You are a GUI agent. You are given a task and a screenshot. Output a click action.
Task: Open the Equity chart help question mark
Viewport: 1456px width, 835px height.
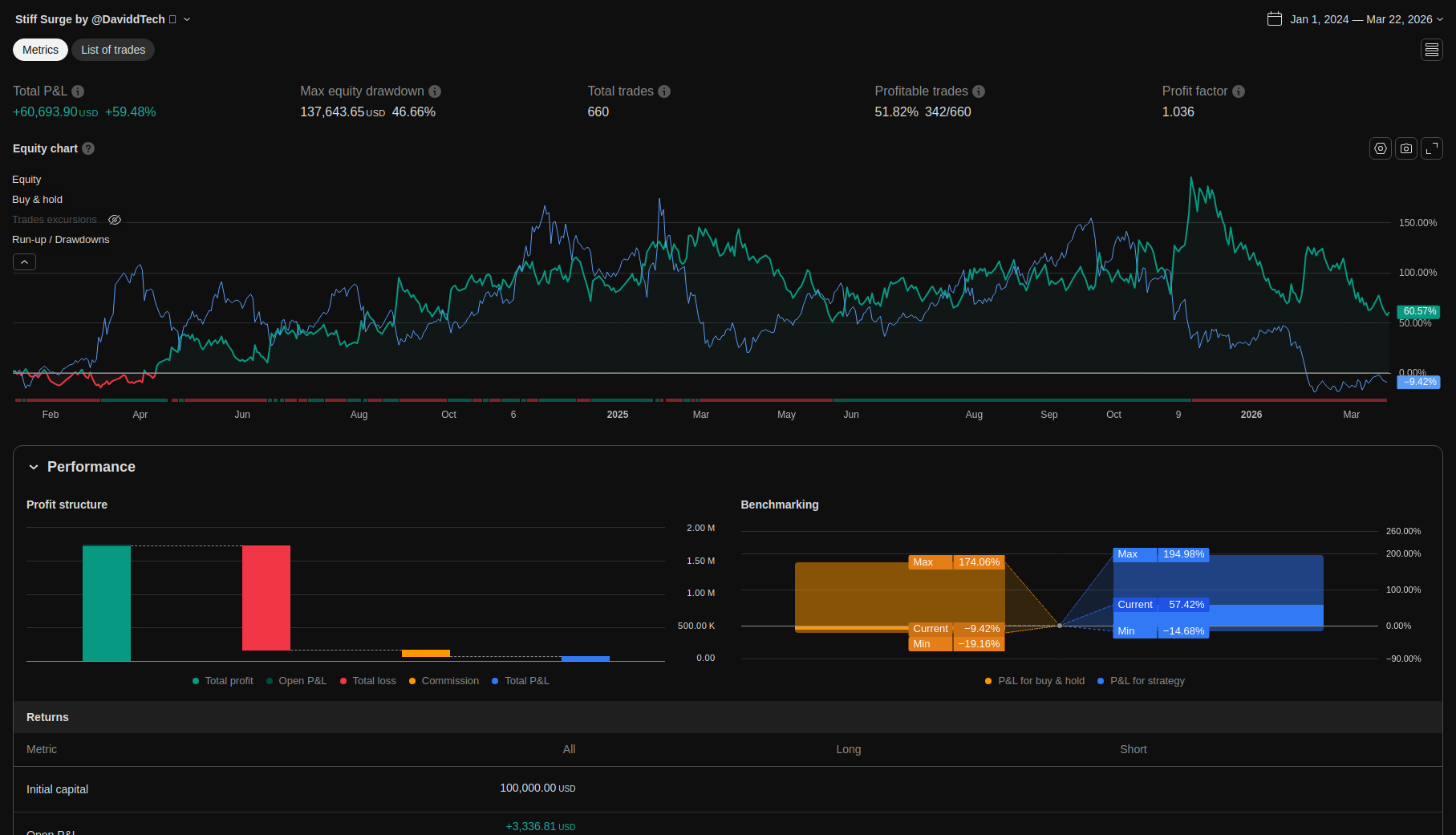(x=88, y=148)
